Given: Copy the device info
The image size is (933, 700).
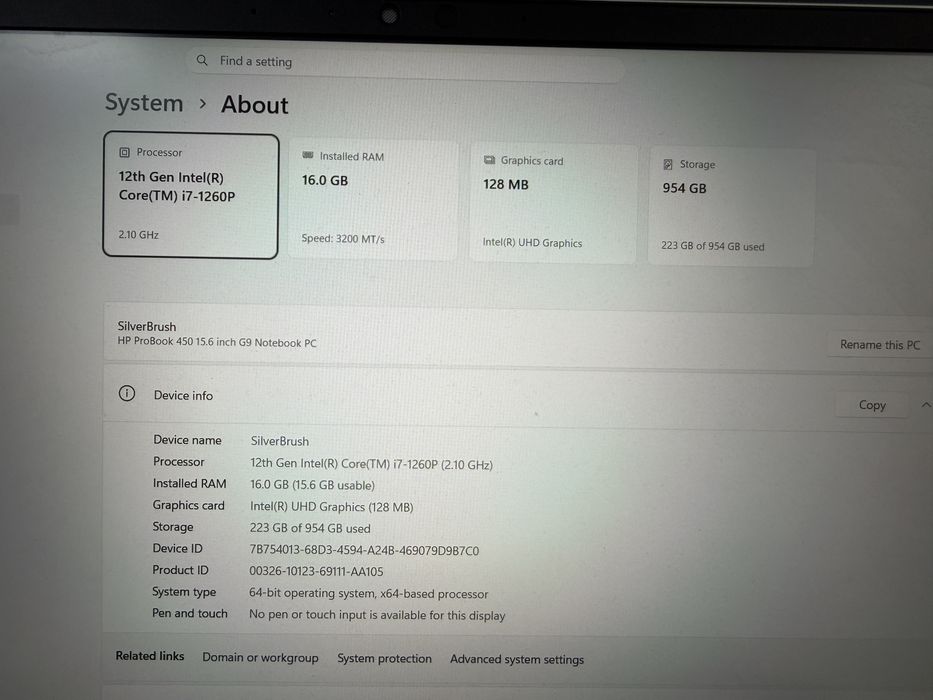Looking at the screenshot, I should coord(872,405).
